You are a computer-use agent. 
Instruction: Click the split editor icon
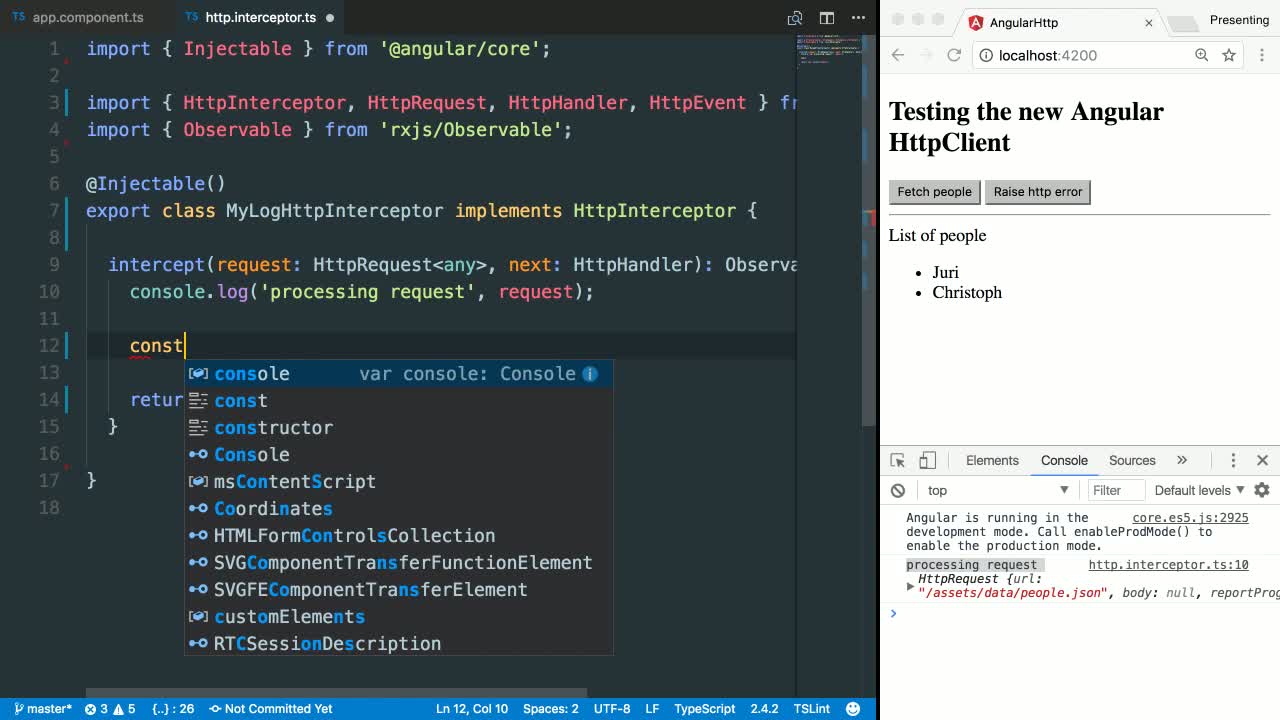[x=827, y=17]
